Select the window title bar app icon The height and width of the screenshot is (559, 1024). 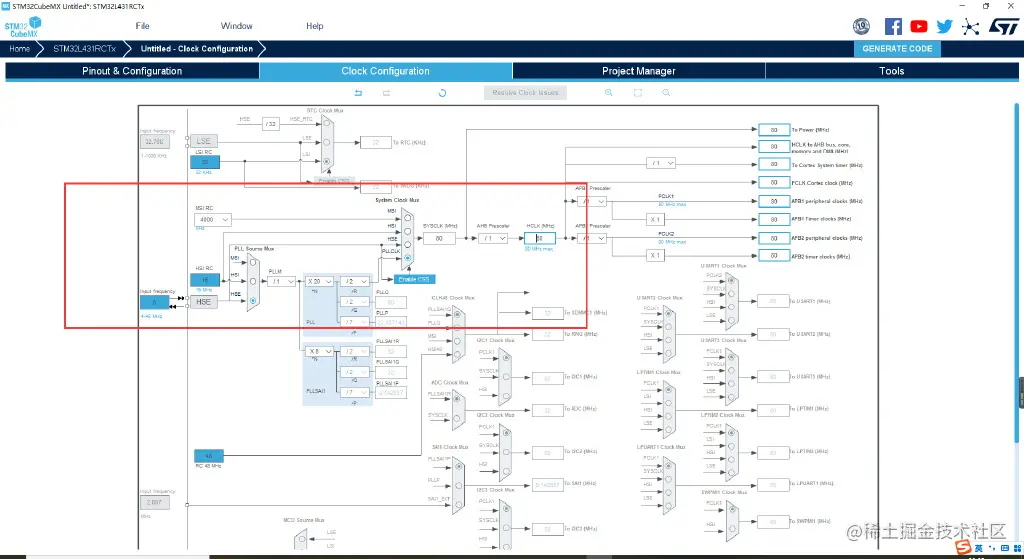pos(5,6)
